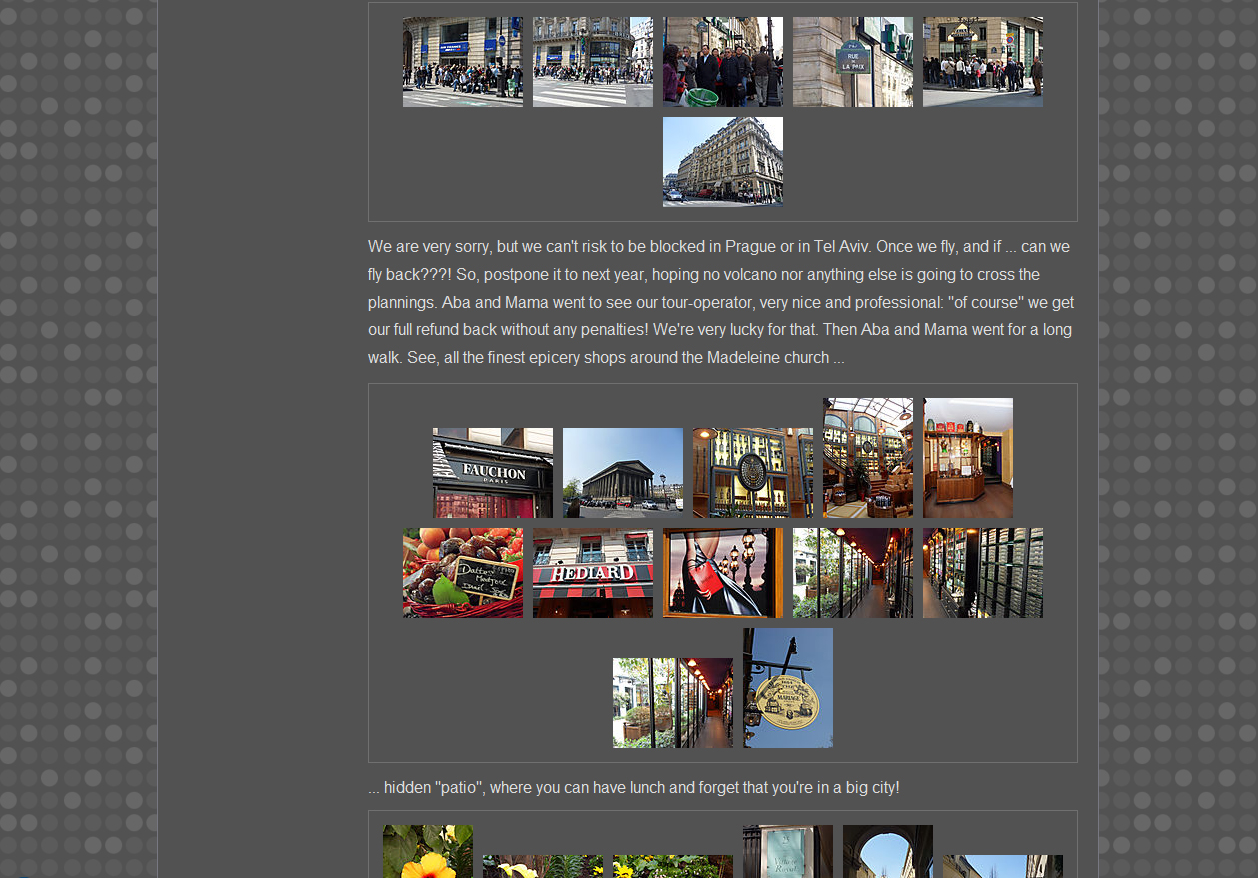1258x878 pixels.
Task: Open the dates fruit basket photo
Action: click(x=462, y=573)
